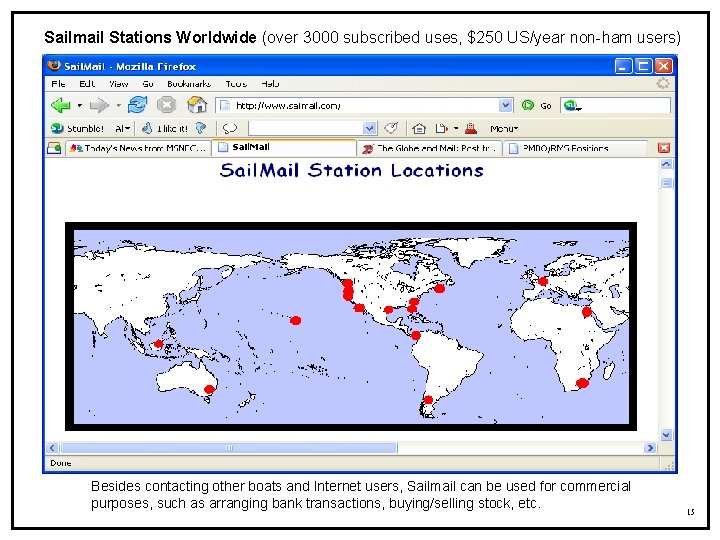720x540 pixels.
Task: Click the red person friends icon
Action: [x=471, y=128]
